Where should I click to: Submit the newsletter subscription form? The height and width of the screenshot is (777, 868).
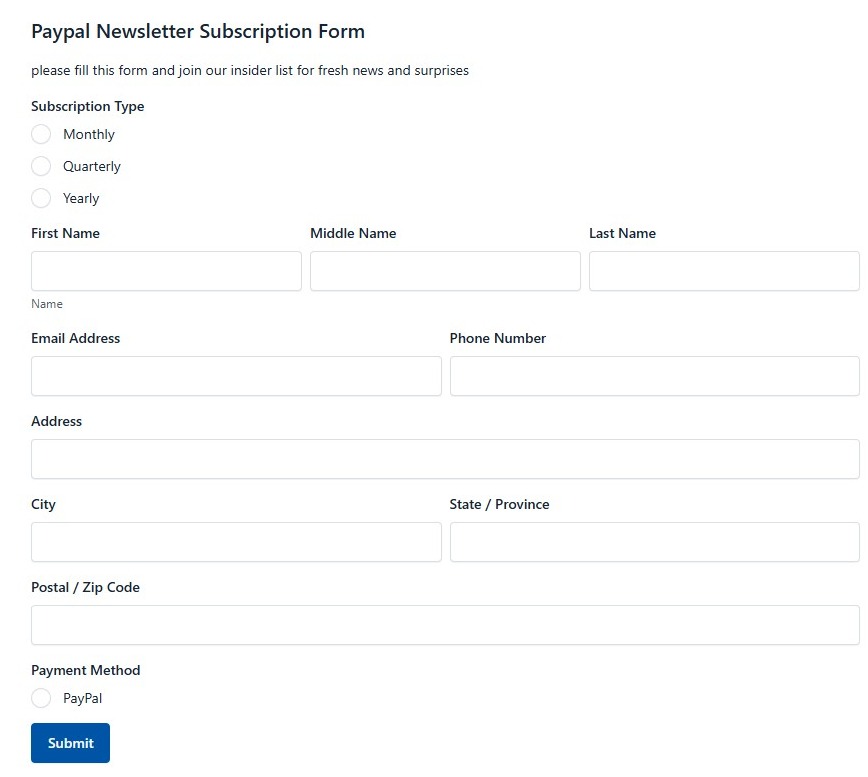(x=70, y=743)
